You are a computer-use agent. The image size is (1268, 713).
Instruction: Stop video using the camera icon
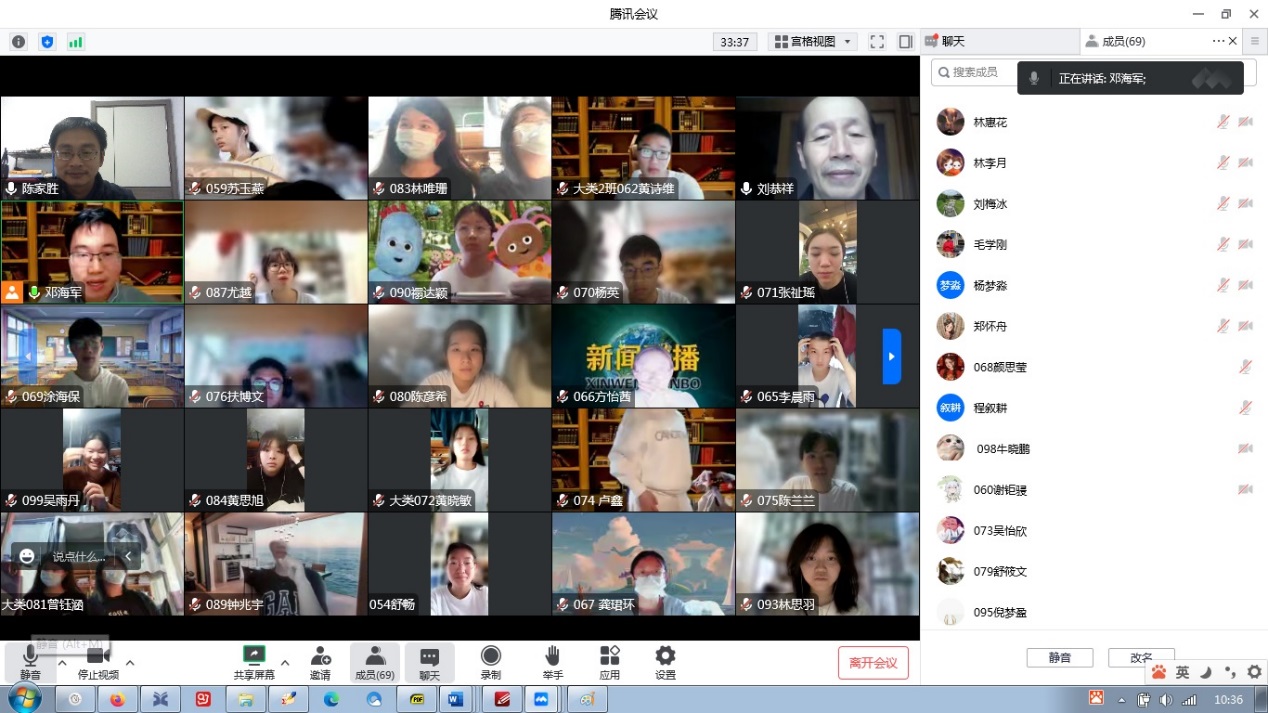[x=97, y=656]
